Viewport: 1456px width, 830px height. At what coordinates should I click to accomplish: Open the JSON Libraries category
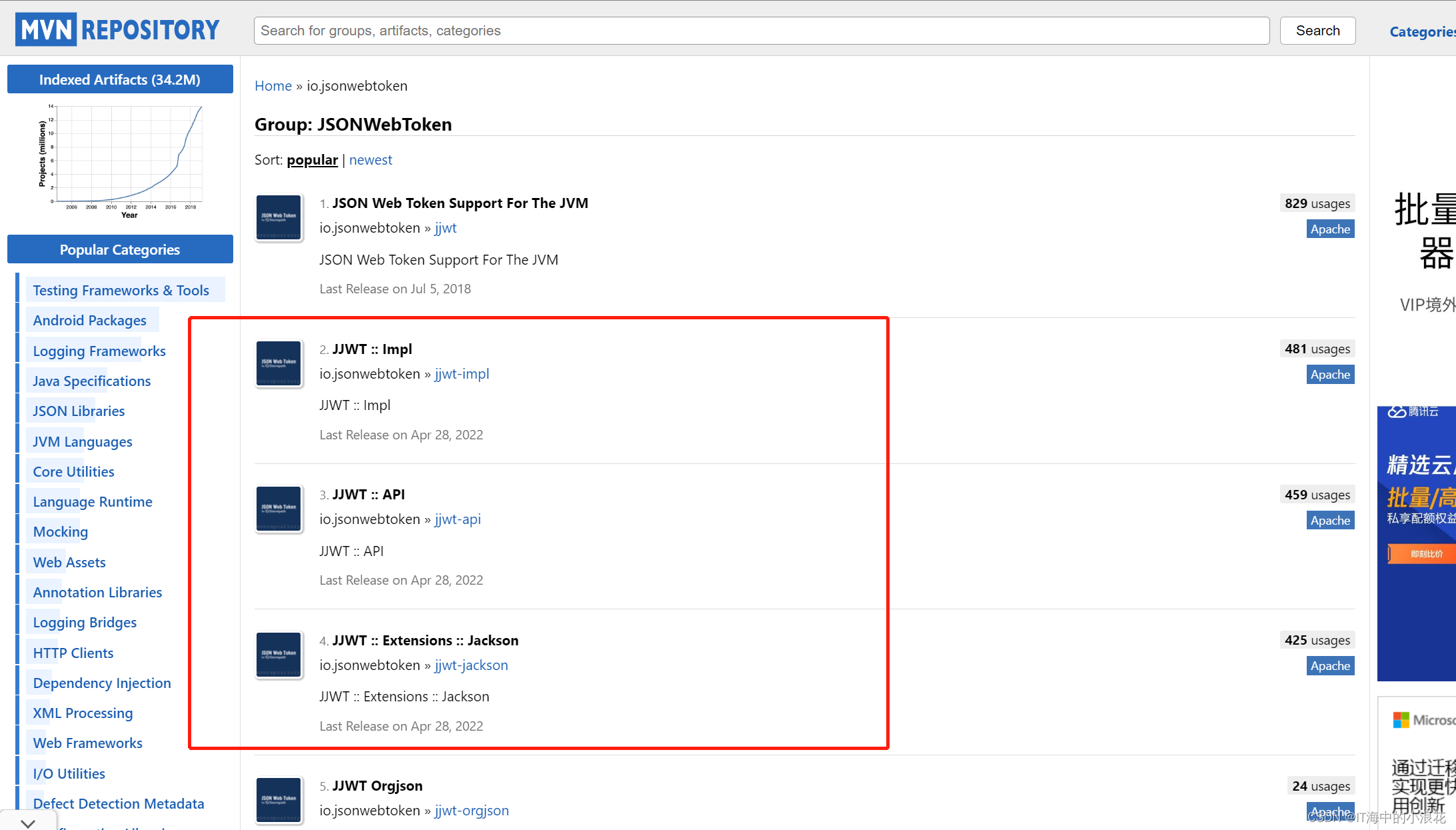pos(79,411)
